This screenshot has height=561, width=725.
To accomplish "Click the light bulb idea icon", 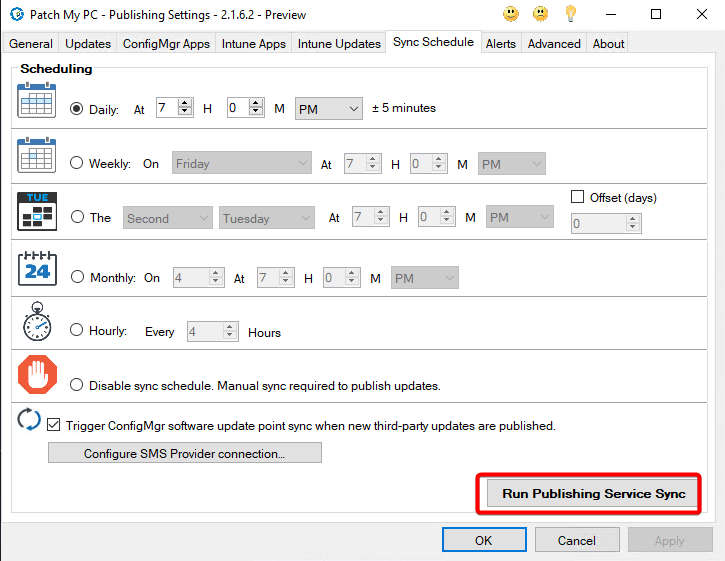I will pyautogui.click(x=571, y=14).
